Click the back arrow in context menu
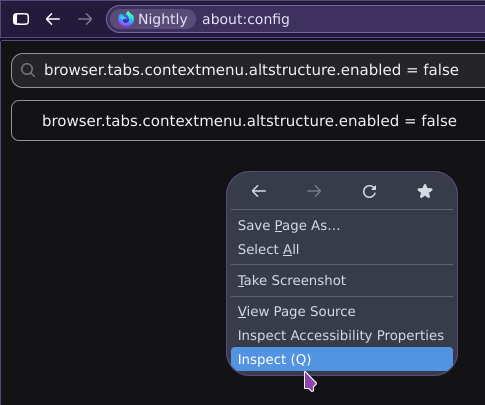The image size is (485, 405). click(x=259, y=191)
